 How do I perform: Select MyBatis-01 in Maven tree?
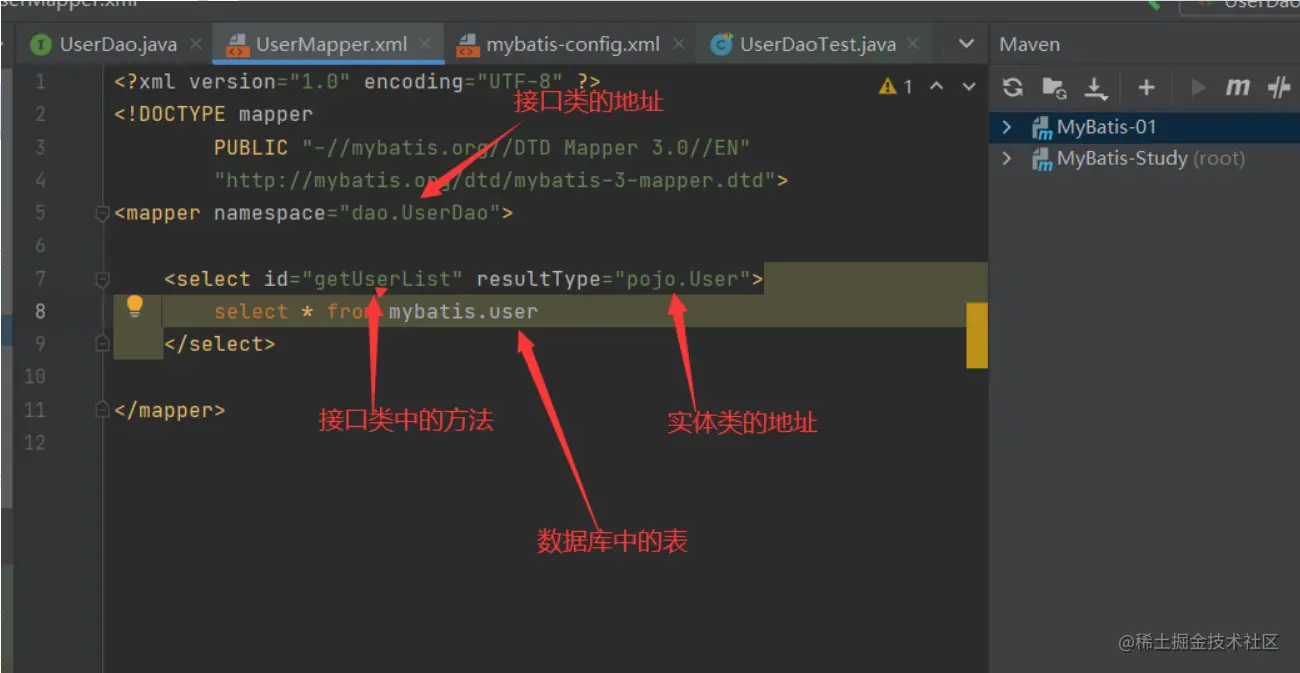coord(1106,128)
